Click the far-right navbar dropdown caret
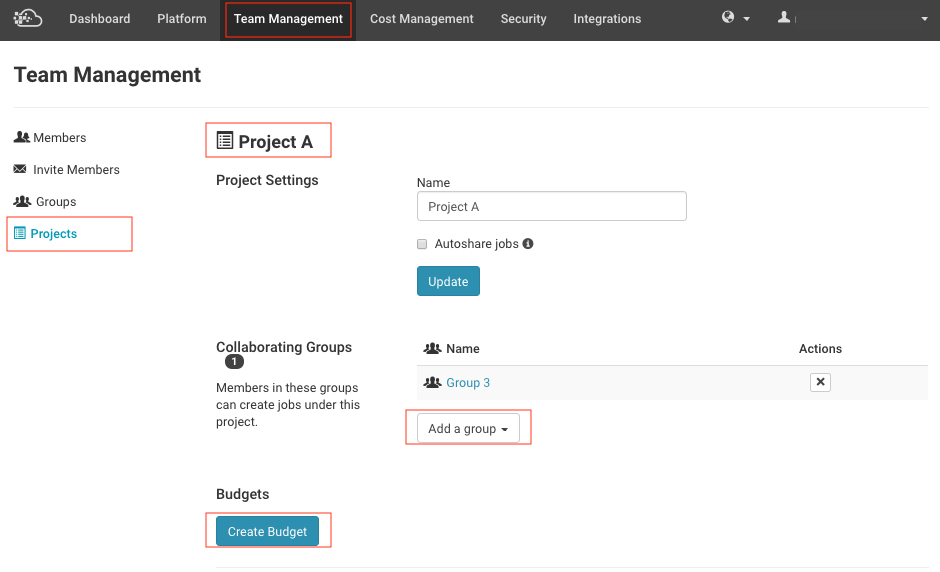This screenshot has width=940, height=572. [924, 19]
